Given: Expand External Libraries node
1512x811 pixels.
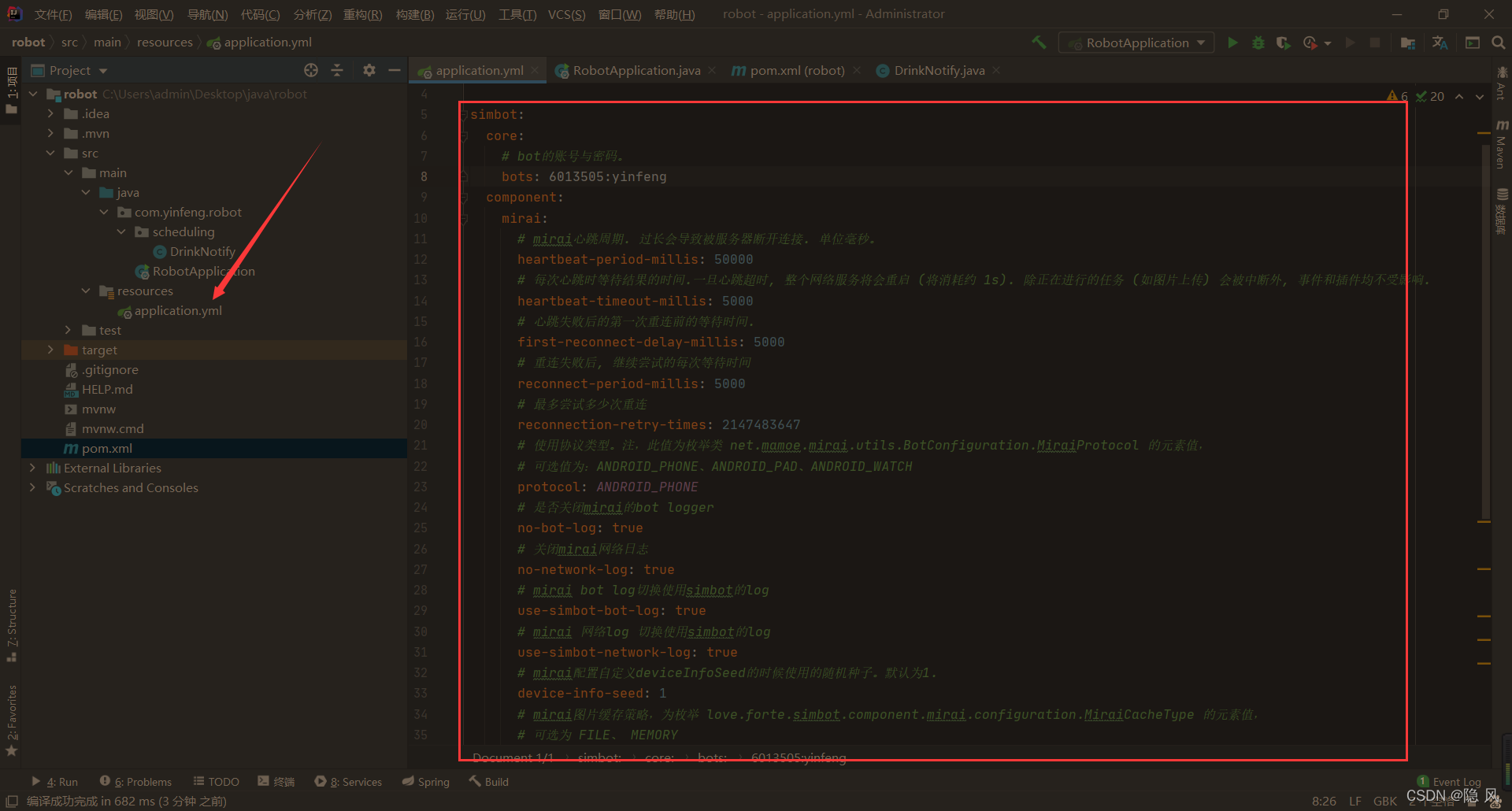Looking at the screenshot, I should [x=32, y=468].
